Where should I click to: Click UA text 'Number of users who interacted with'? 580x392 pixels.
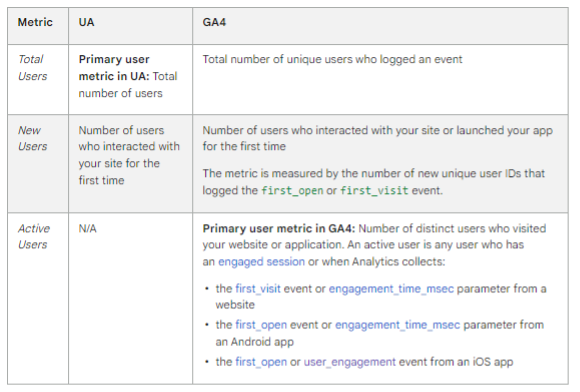click(x=129, y=138)
